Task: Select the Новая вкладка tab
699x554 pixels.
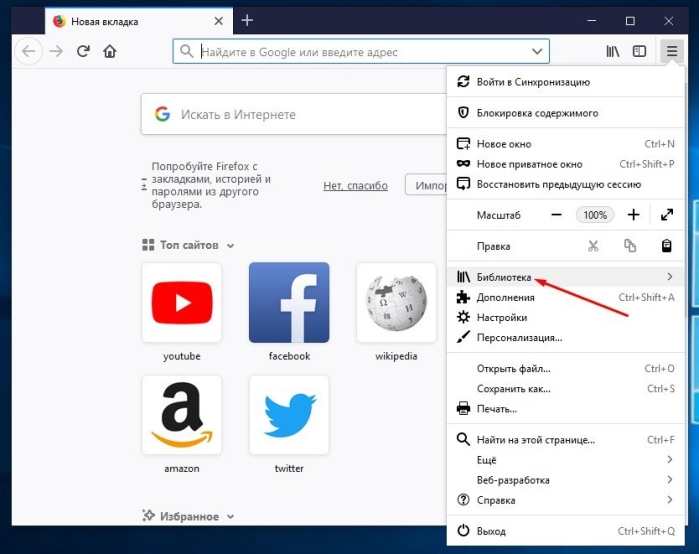Action: 139,21
